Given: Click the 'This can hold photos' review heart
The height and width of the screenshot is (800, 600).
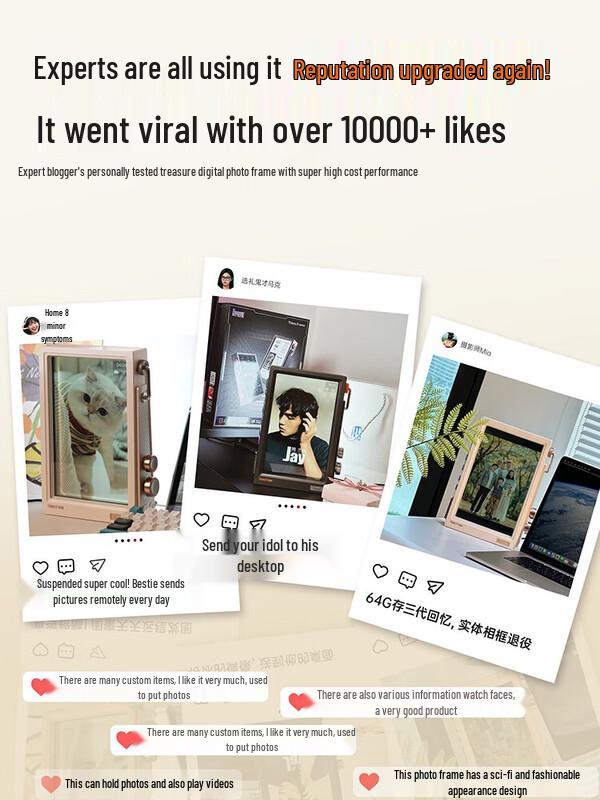Looking at the screenshot, I should [x=51, y=784].
